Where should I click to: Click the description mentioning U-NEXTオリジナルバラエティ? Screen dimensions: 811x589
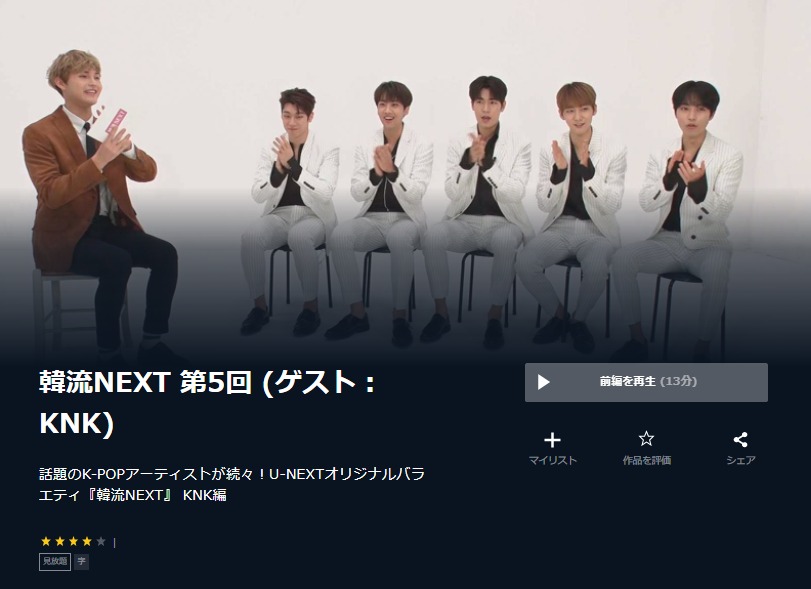point(232,484)
